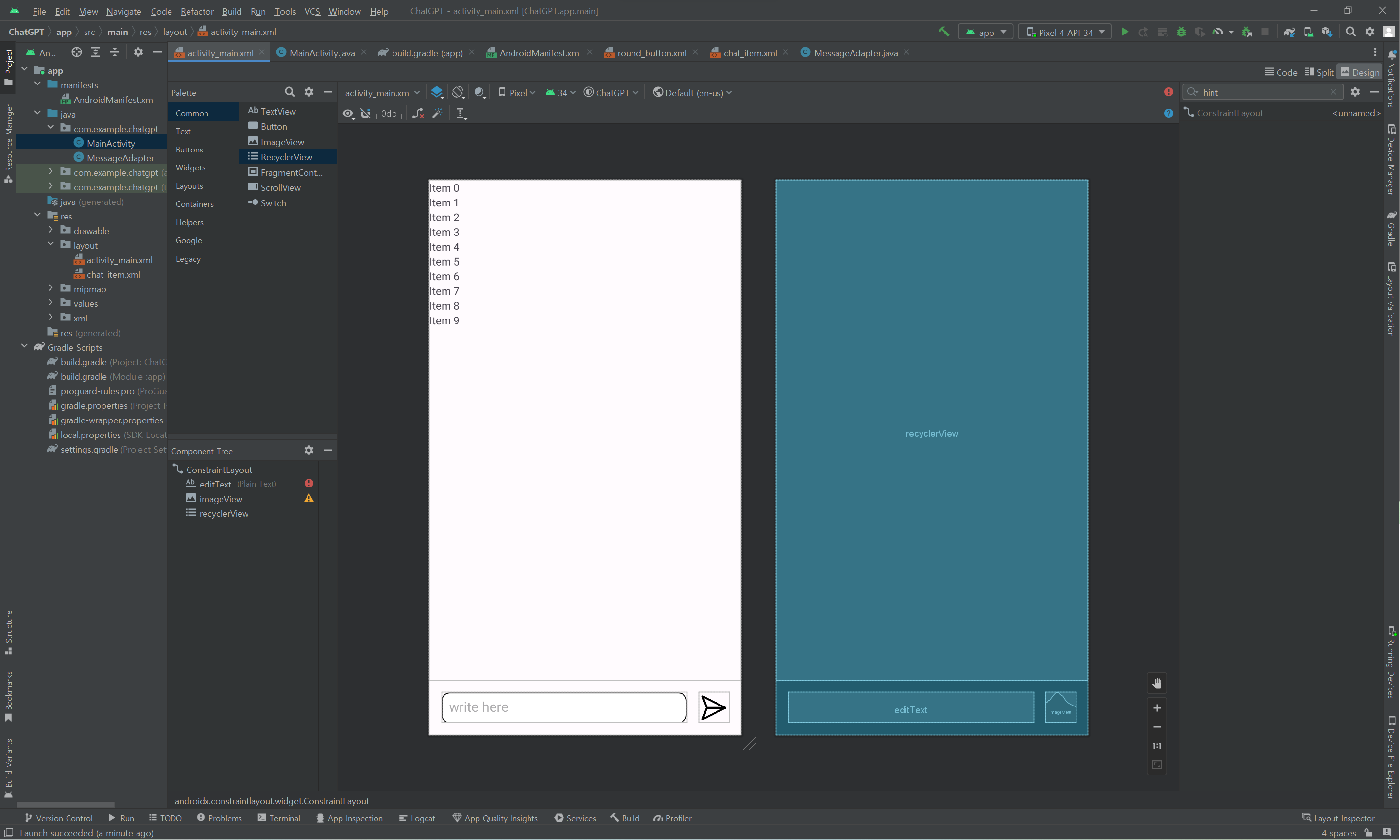Click the Make Project hammer icon
1400x840 pixels.
943,32
